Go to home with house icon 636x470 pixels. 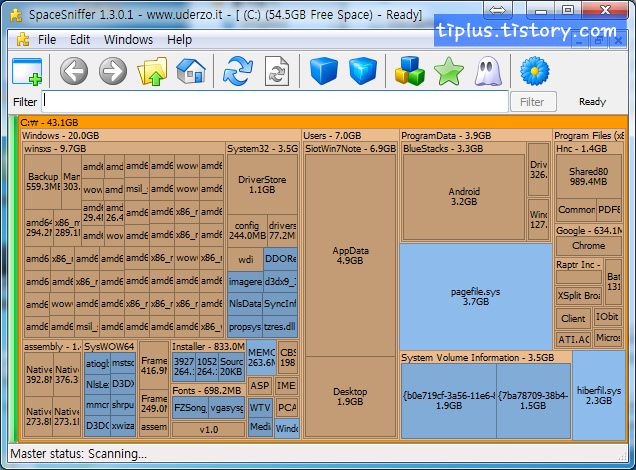pos(191,71)
